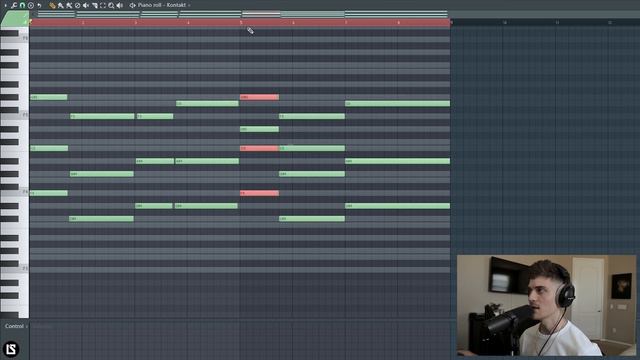Click the webcam video overlay
Viewport: 640px width, 360px height.
[x=547, y=306]
